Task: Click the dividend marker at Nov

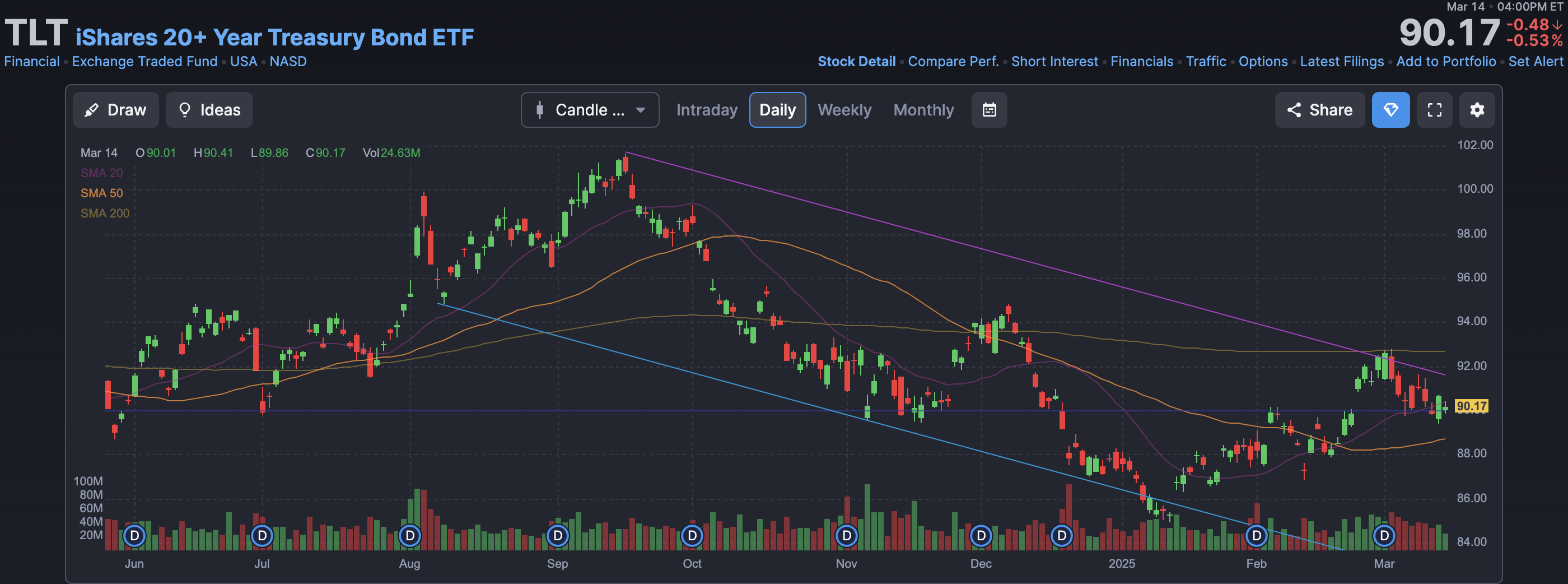Action: coord(847,536)
